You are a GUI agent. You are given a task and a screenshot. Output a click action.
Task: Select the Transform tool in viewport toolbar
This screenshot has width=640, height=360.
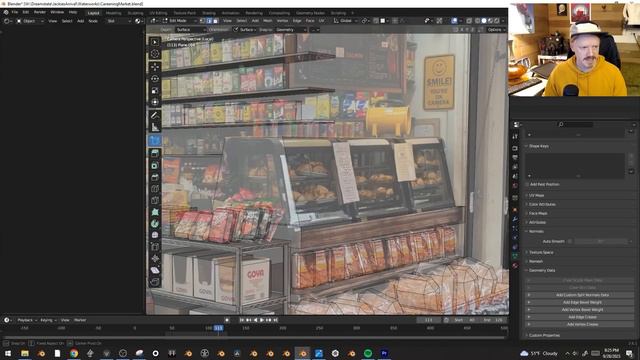[x=155, y=102]
